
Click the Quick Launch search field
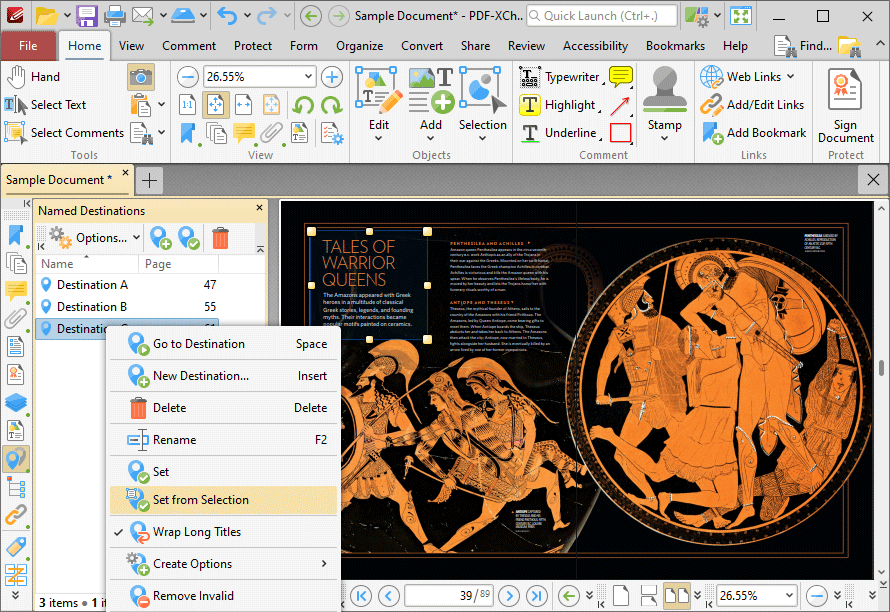pyautogui.click(x=602, y=16)
